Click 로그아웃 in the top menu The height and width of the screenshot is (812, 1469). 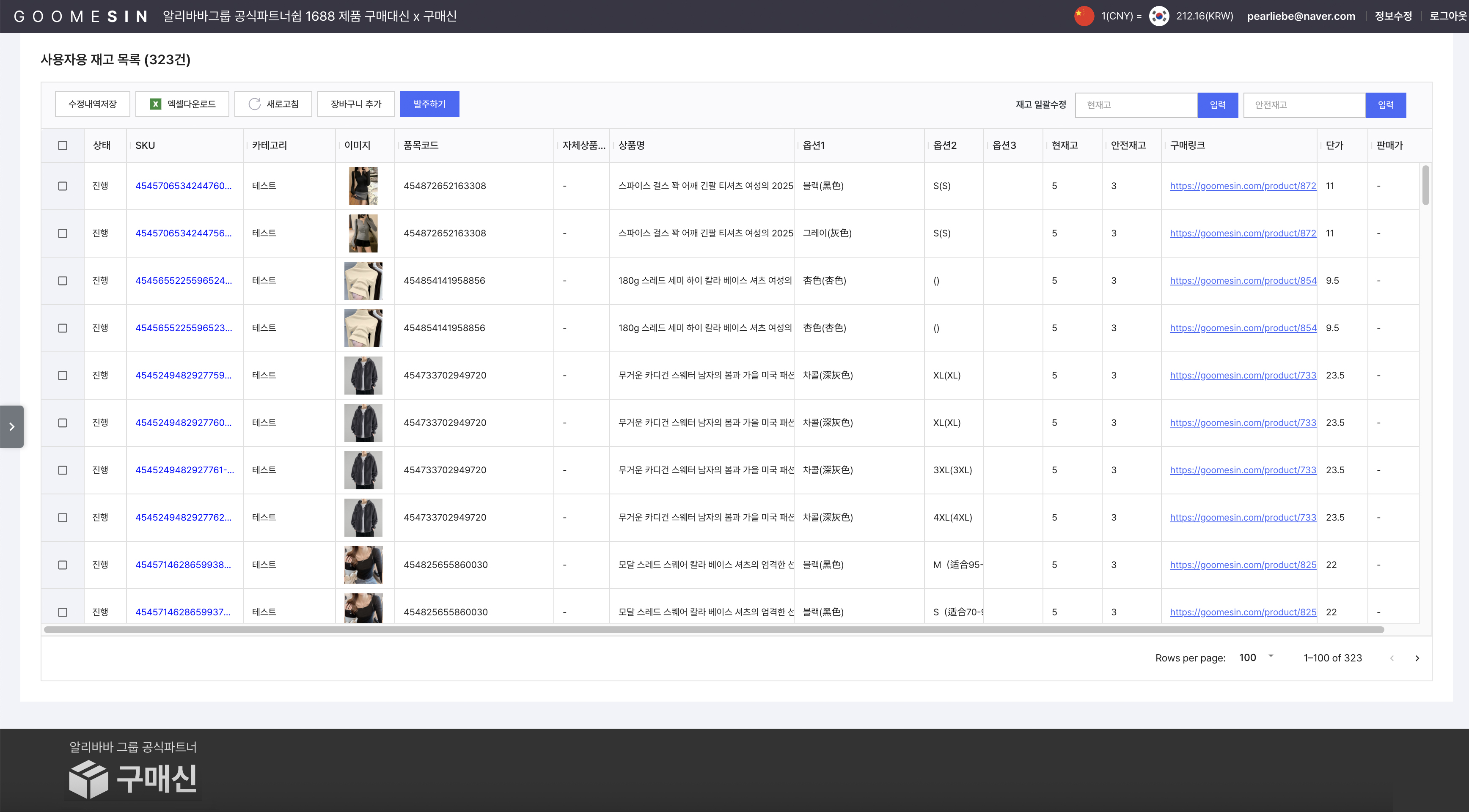tap(1448, 16)
